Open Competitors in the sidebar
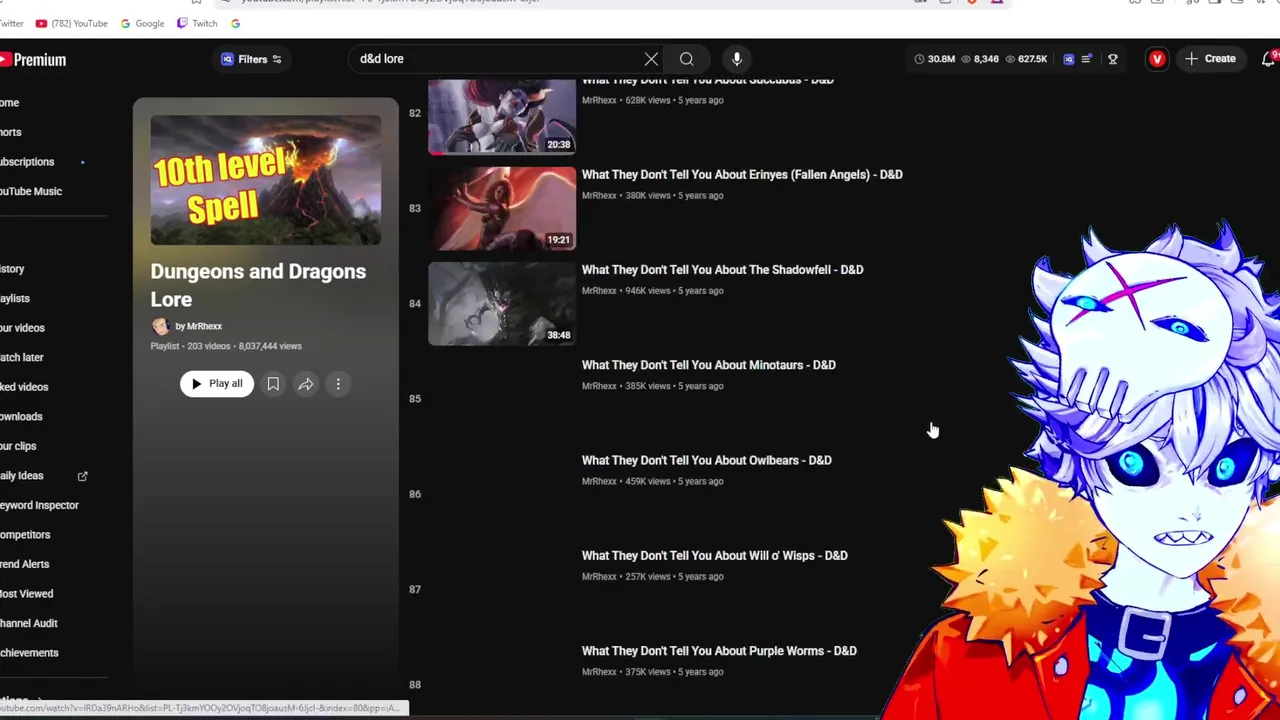The width and height of the screenshot is (1280, 720). [25, 535]
